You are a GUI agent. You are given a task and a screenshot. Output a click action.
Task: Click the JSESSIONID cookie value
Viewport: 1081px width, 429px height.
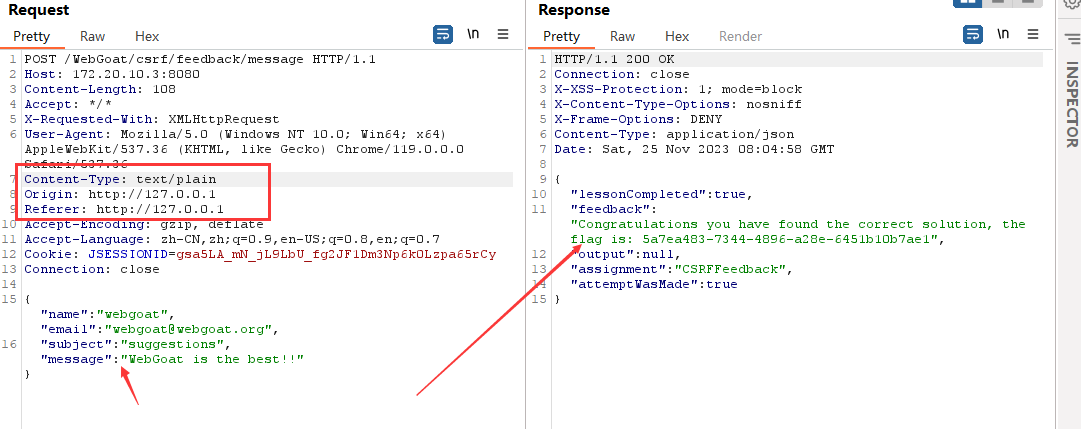[336, 255]
